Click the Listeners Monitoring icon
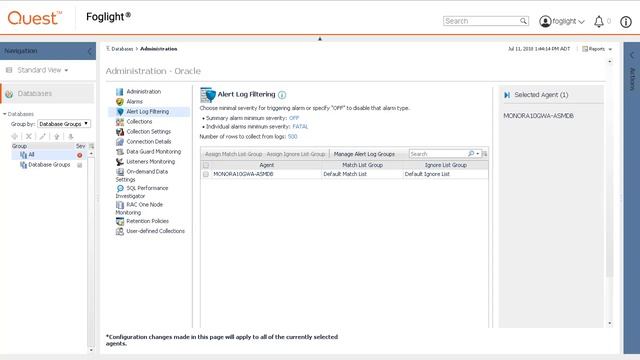This screenshot has width=640, height=360. 120,162
